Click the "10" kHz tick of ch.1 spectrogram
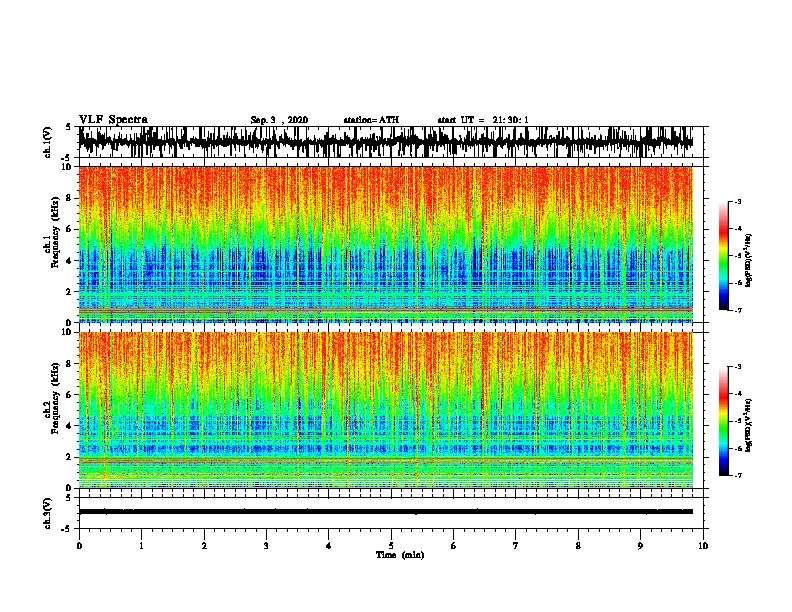 67,167
